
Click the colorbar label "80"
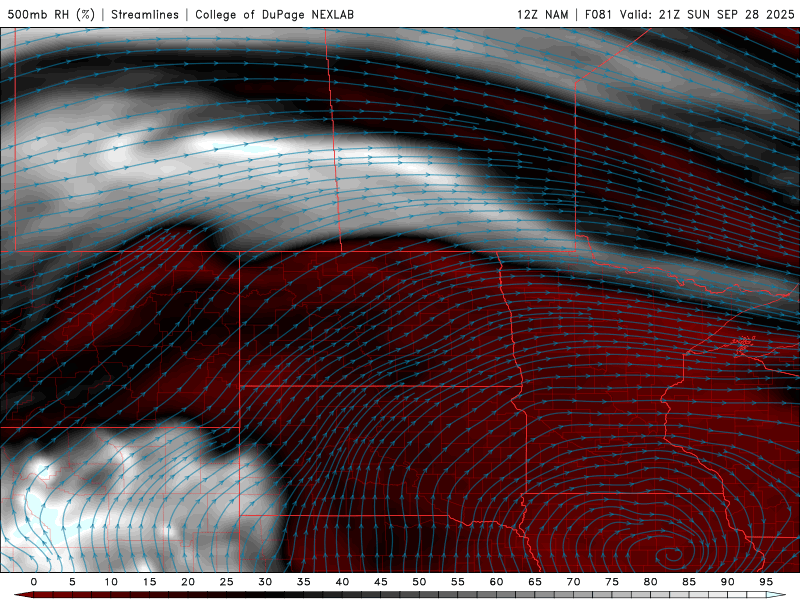pos(651,582)
